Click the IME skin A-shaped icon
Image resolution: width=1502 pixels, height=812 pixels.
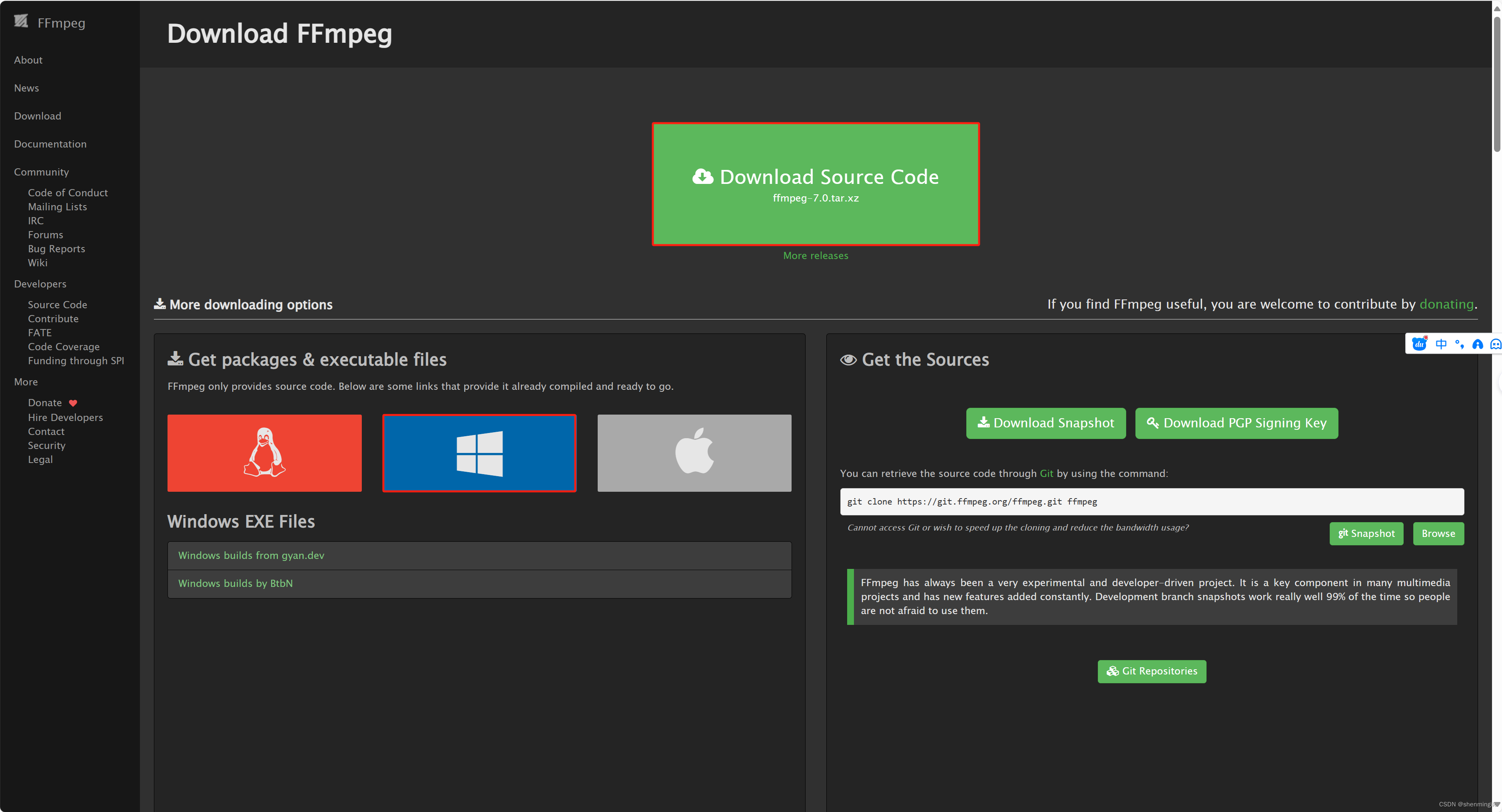(1478, 344)
